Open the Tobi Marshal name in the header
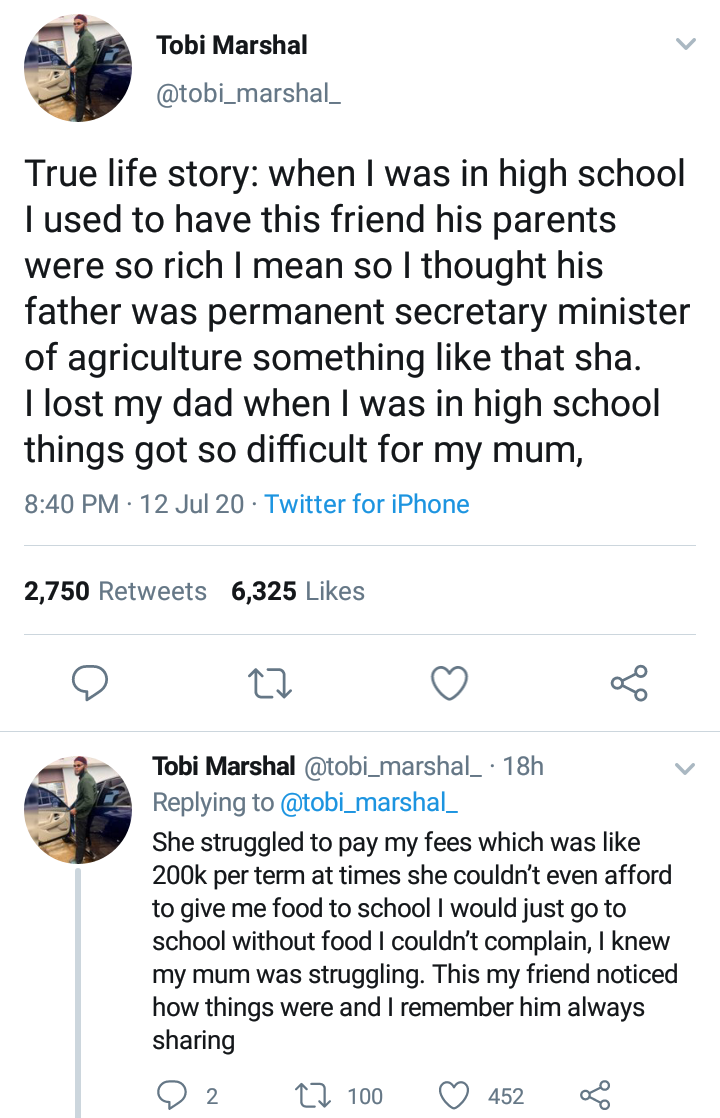 (232, 45)
